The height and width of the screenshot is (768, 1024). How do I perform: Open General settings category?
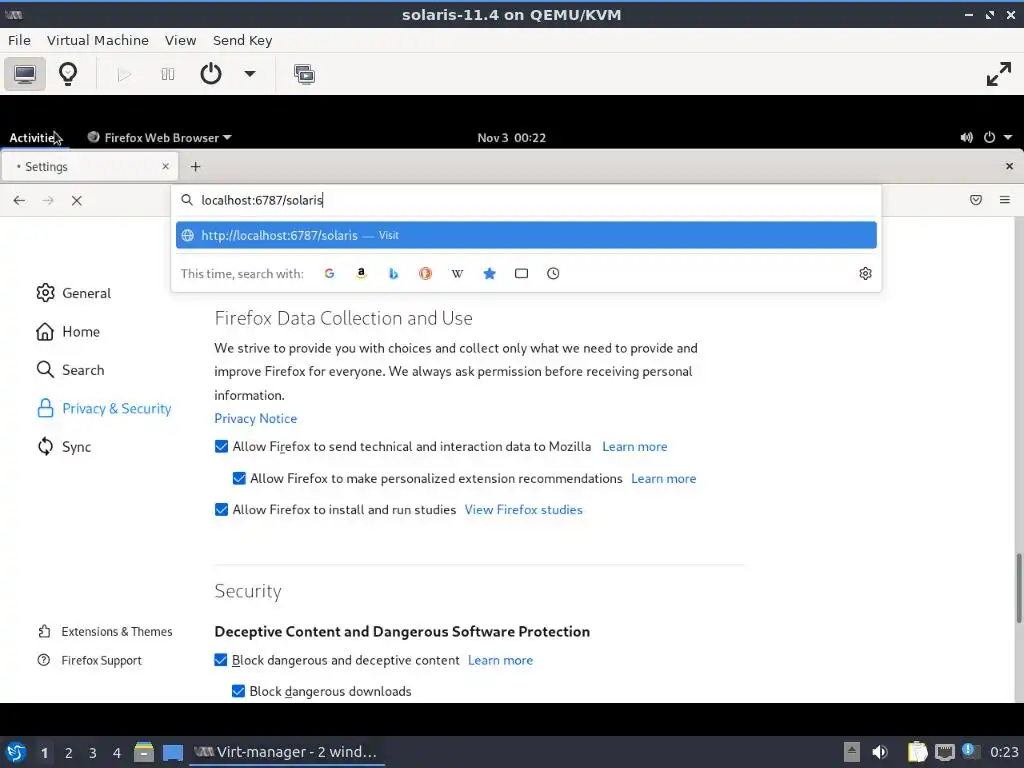coord(73,293)
